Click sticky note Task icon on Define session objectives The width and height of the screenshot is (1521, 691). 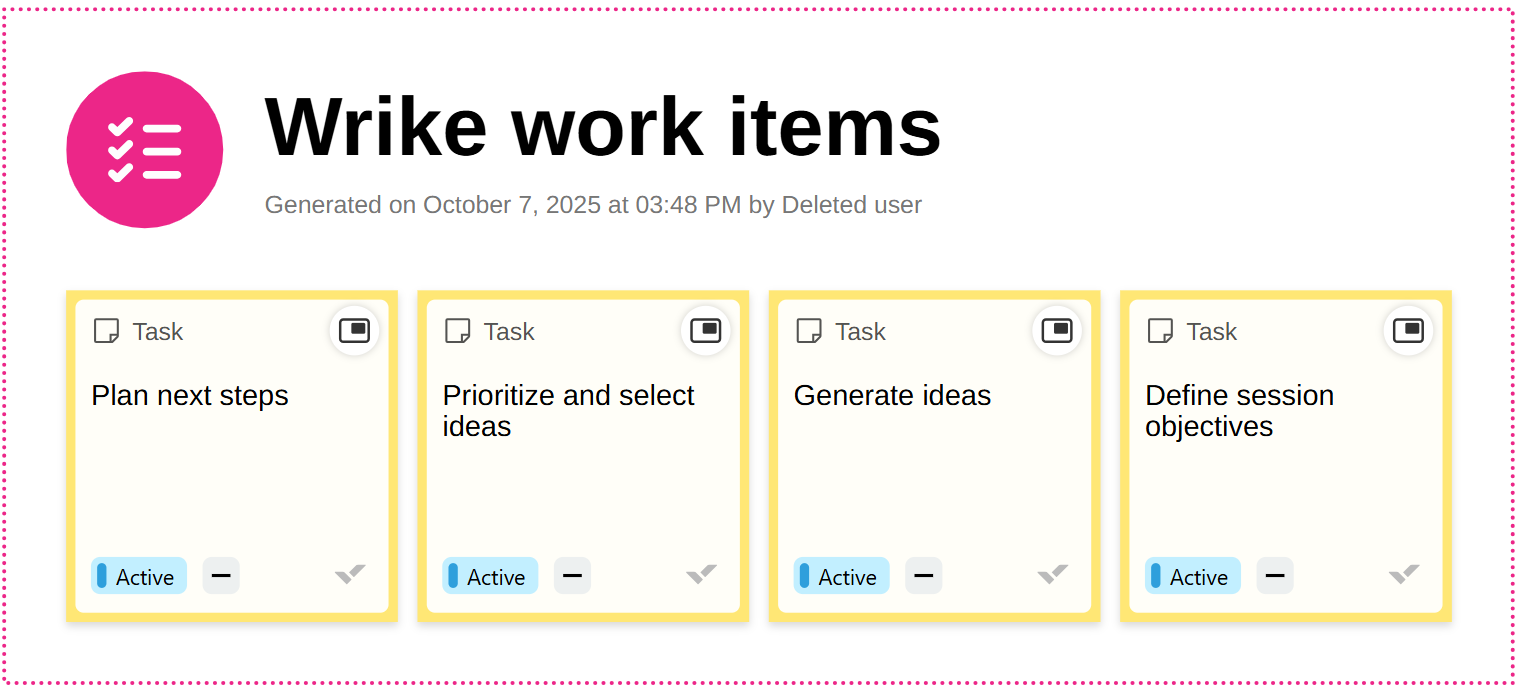tap(1160, 331)
